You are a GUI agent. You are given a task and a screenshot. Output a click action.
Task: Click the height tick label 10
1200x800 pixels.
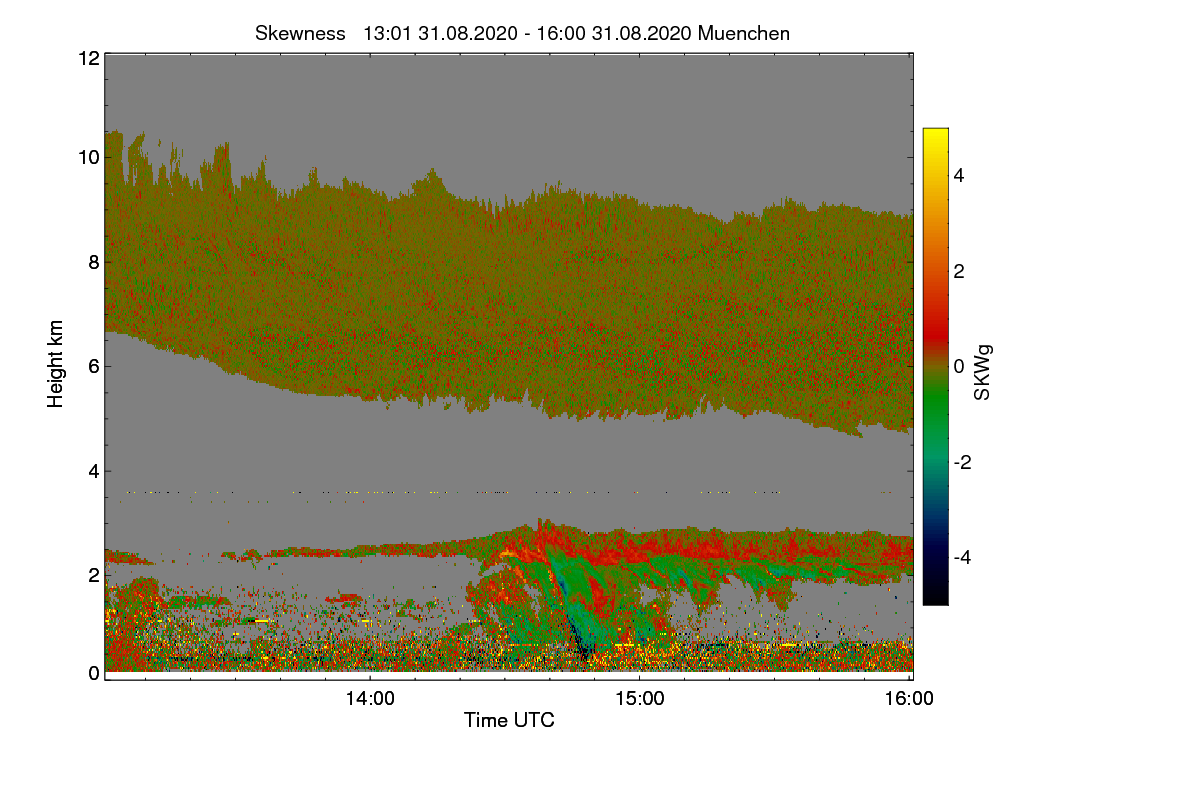pyautogui.click(x=88, y=157)
